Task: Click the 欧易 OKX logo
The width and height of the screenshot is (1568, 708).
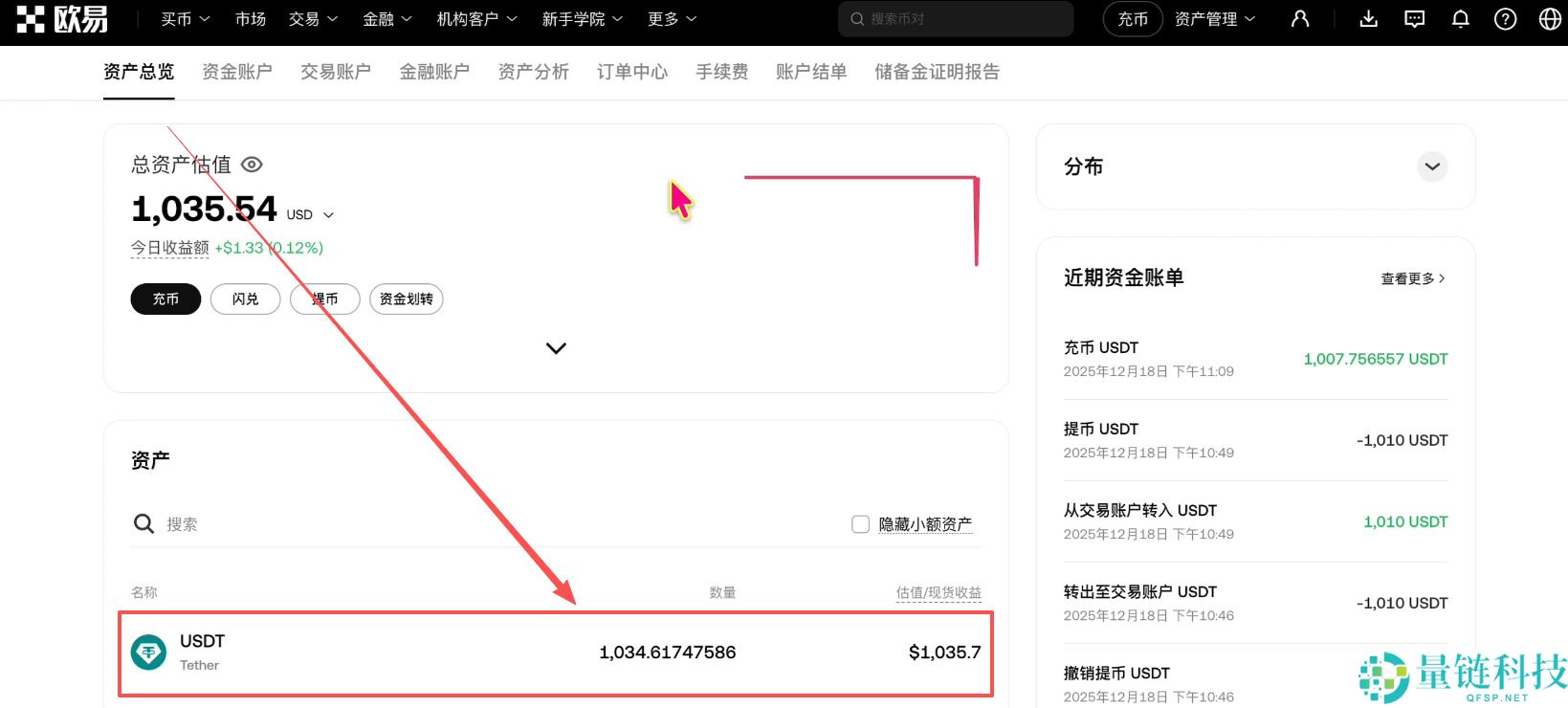Action: click(x=62, y=19)
